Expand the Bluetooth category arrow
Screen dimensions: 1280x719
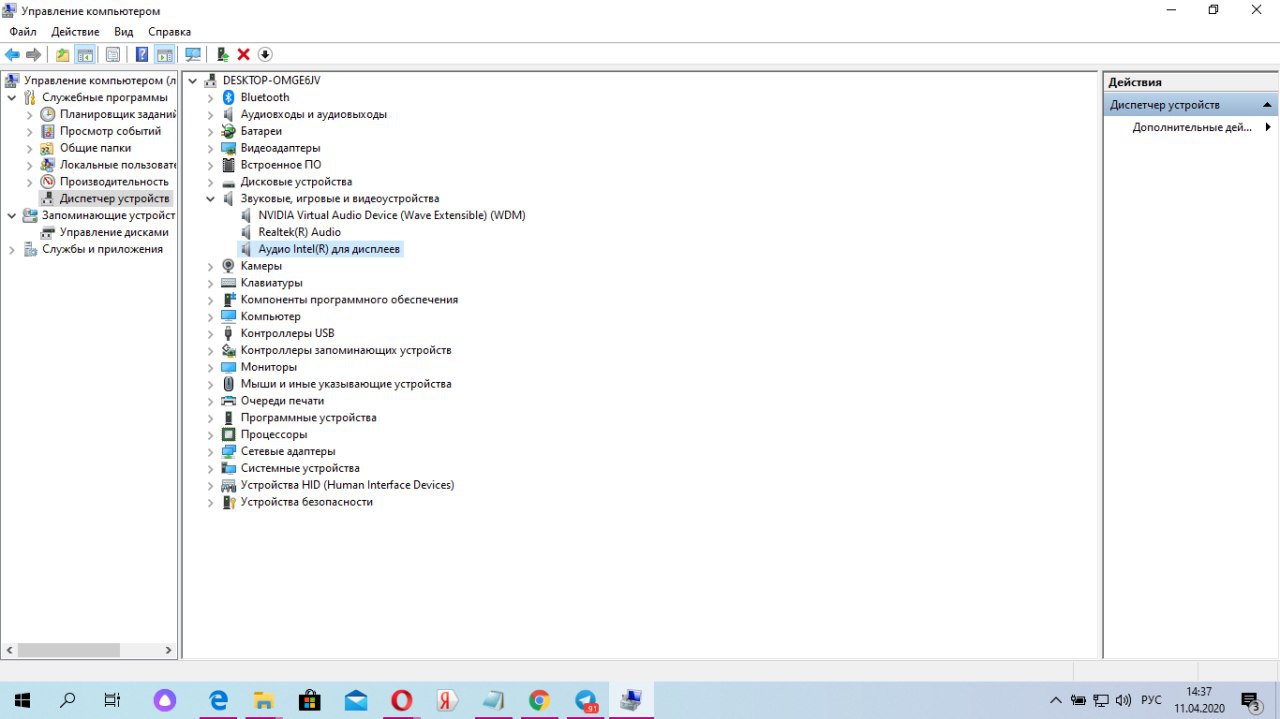(210, 97)
